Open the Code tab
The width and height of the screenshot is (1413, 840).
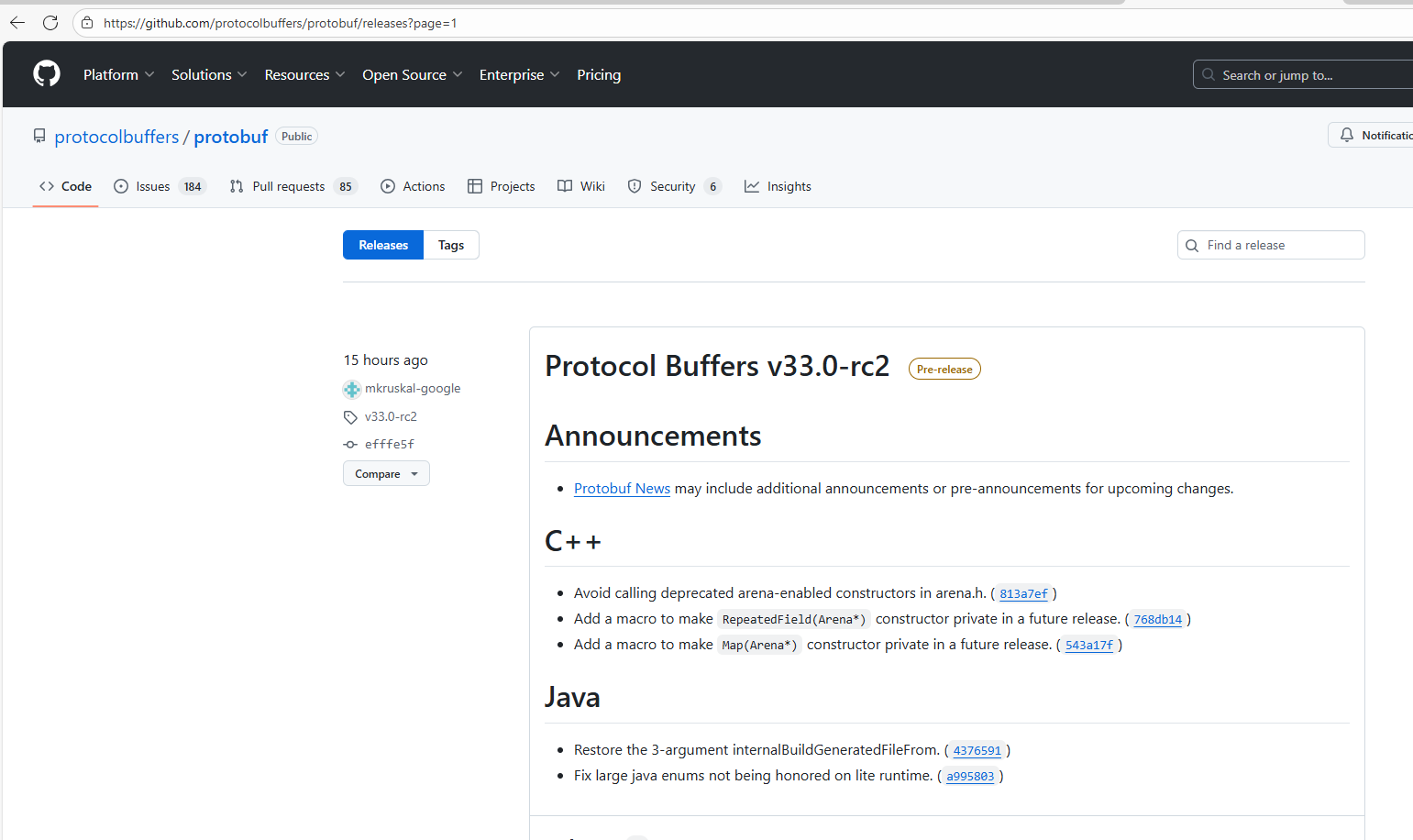pyautogui.click(x=65, y=186)
